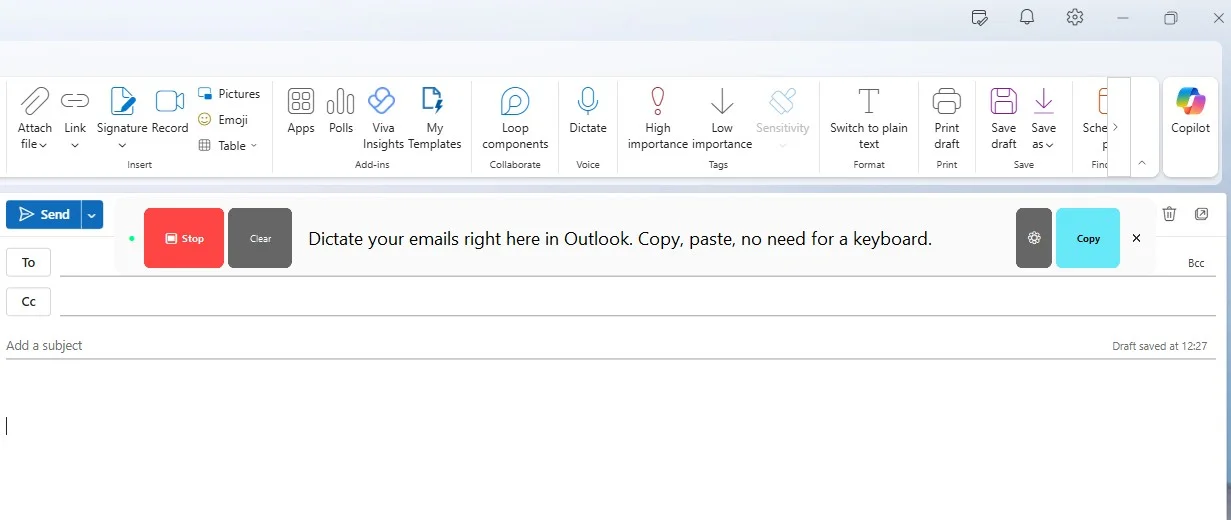Click the Cc address input field
This screenshot has width=1231, height=520.
click(638, 302)
